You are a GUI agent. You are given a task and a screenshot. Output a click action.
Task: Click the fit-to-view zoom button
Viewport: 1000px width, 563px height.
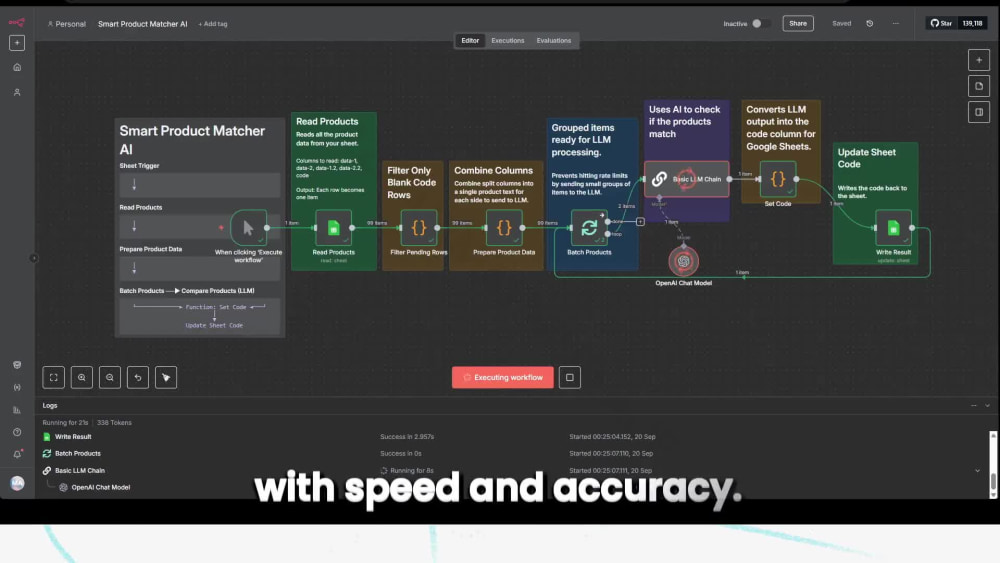[54, 377]
